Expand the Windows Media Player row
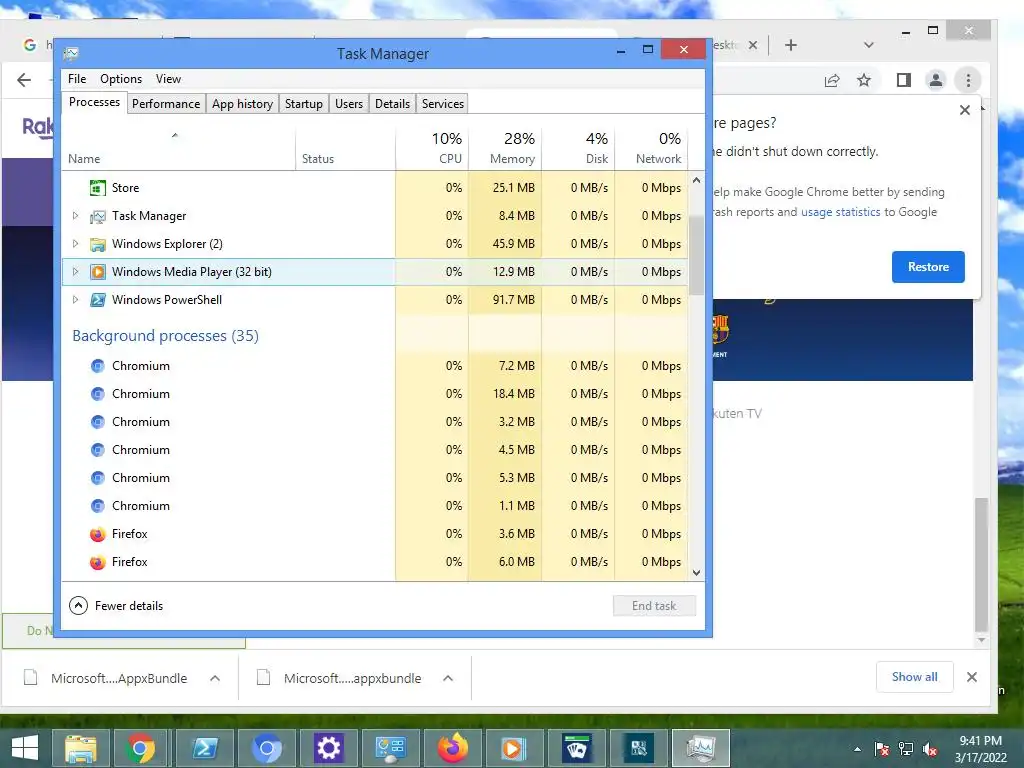Image resolution: width=1024 pixels, height=768 pixels. (x=75, y=272)
